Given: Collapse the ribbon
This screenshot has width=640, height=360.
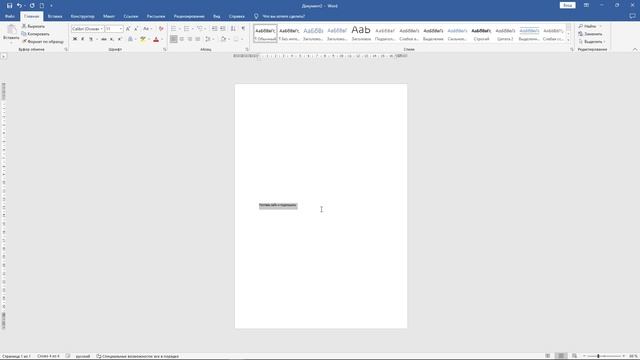Looking at the screenshot, I should pos(635,49).
